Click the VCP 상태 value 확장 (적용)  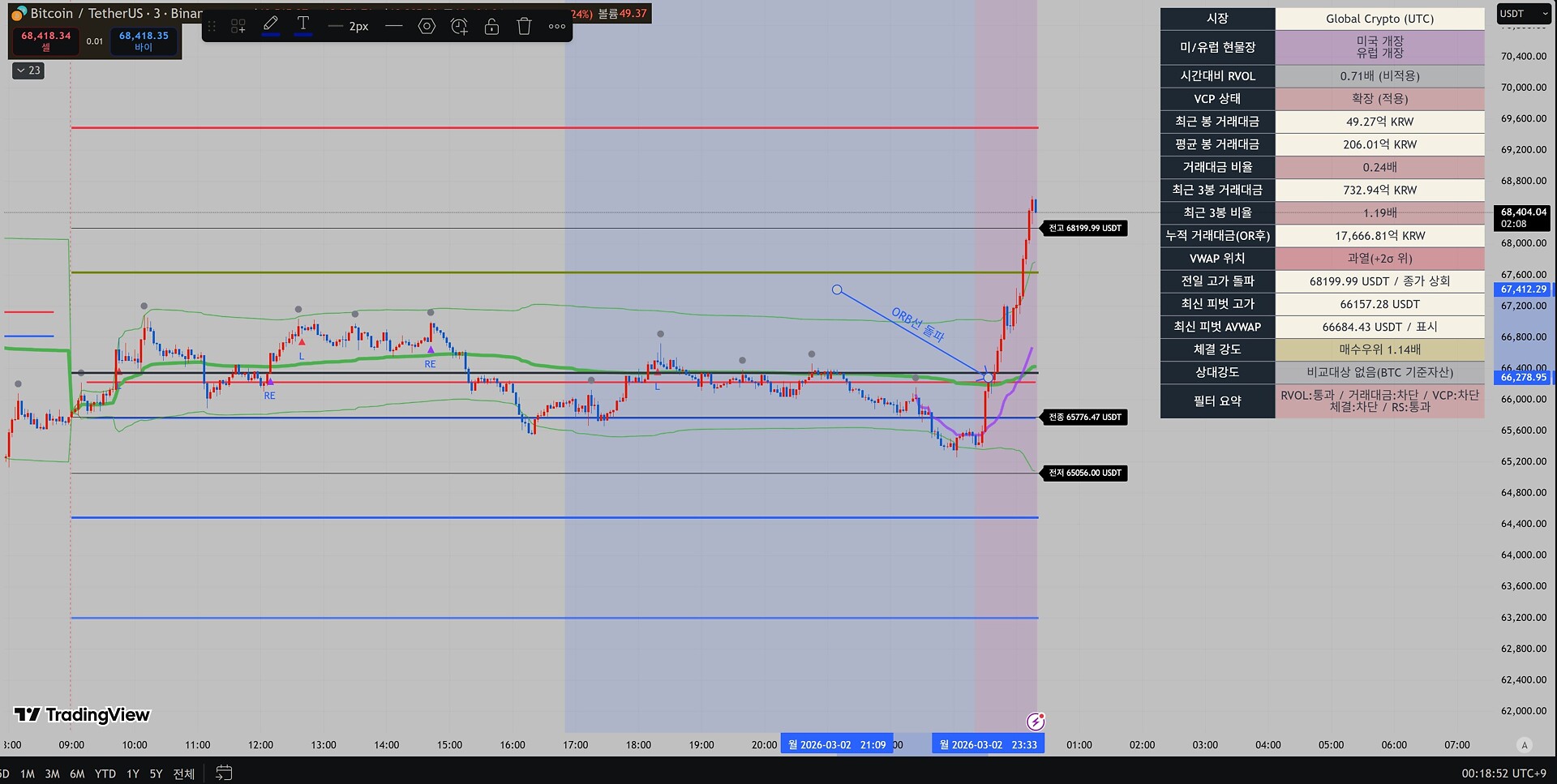click(1379, 99)
